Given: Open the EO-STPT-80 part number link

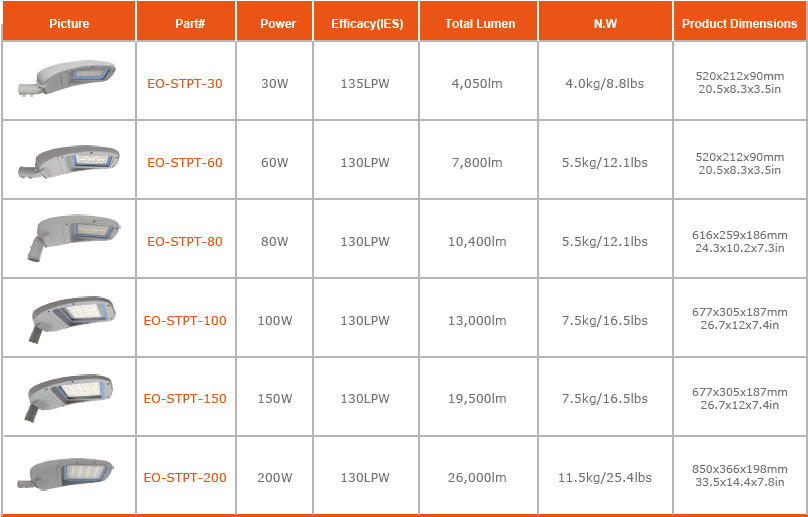Looking at the screenshot, I should (185, 241).
